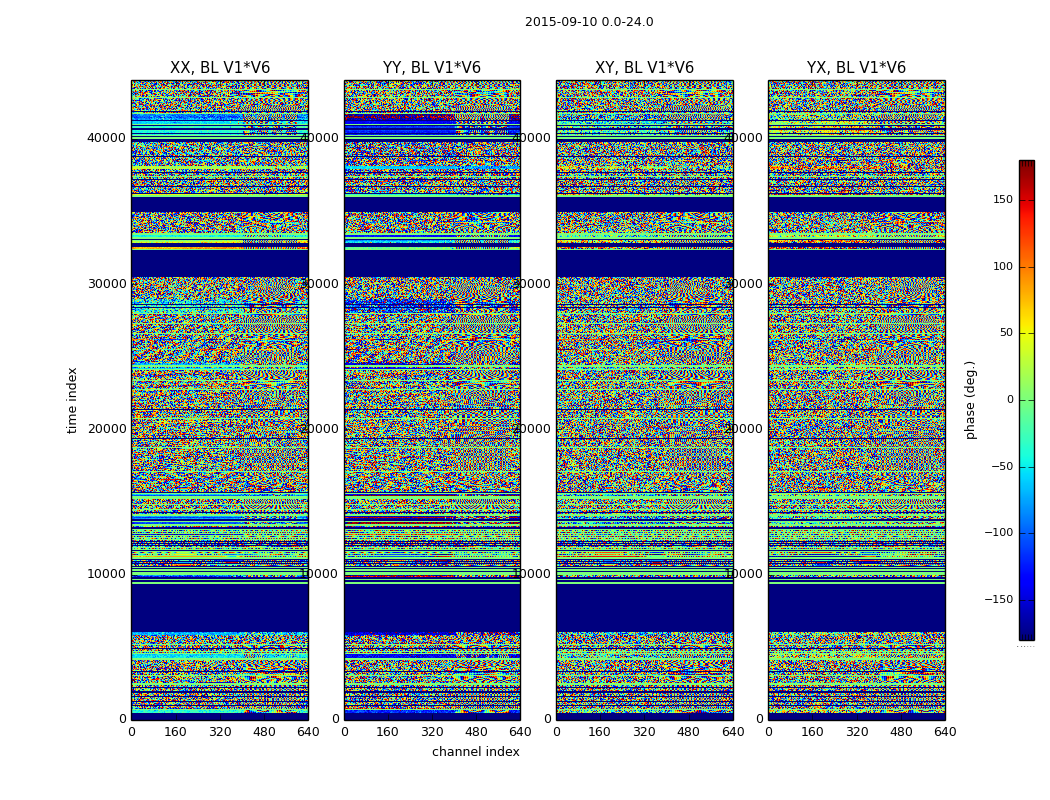
Task: Click the 320 x-tick under XX panel
Action: click(220, 732)
